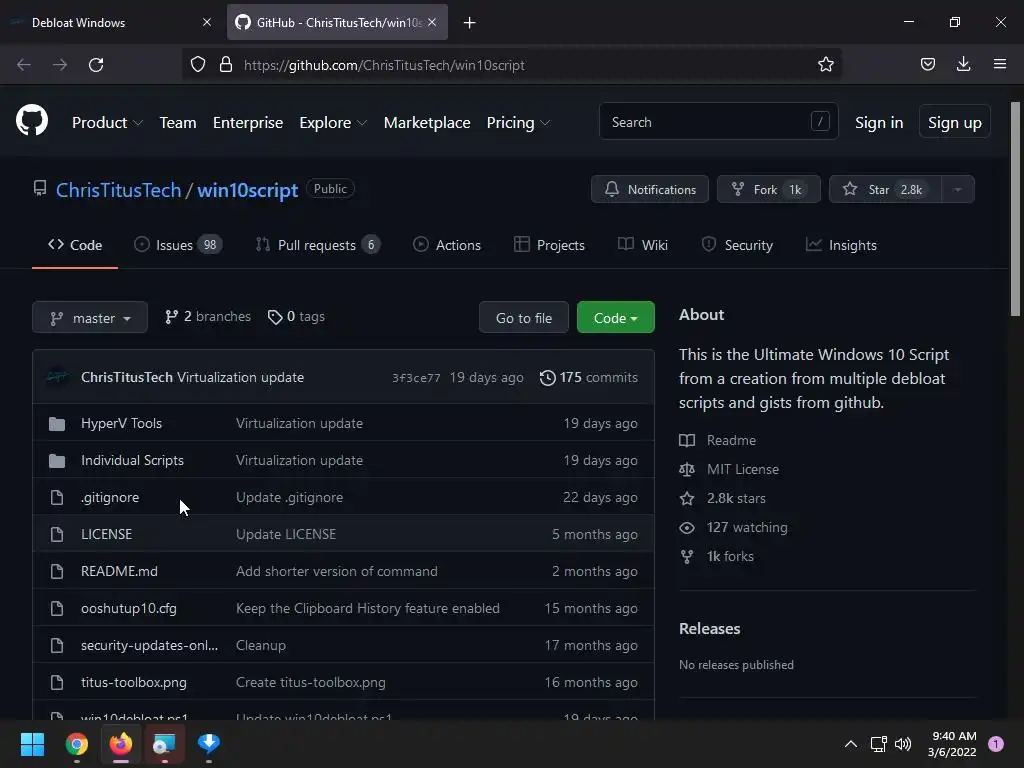This screenshot has width=1024, height=768.
Task: Open the Wiki tab
Action: click(x=643, y=245)
